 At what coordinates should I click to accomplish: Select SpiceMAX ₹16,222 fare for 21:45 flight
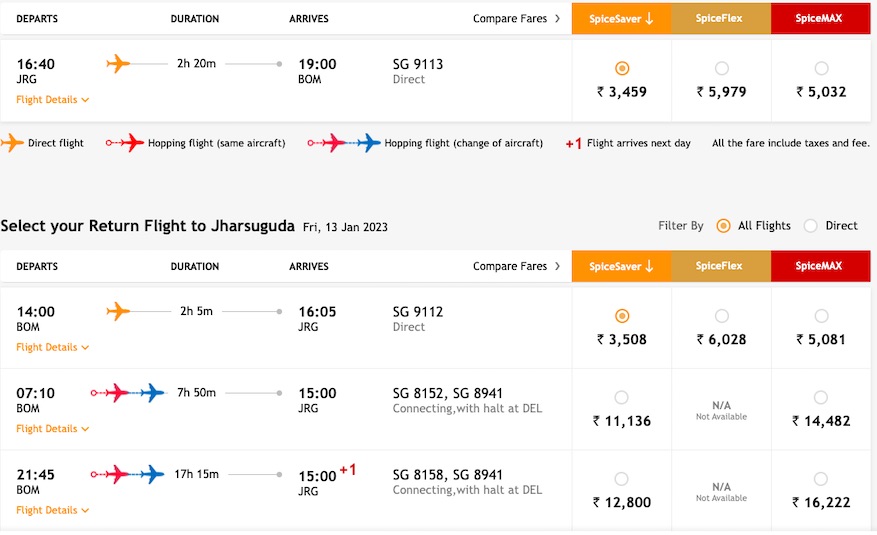(821, 478)
